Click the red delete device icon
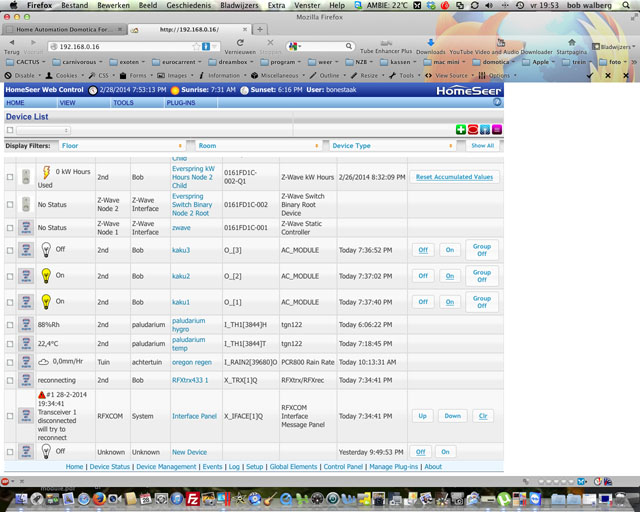Screen dimensions: 640x512 click(x=473, y=130)
